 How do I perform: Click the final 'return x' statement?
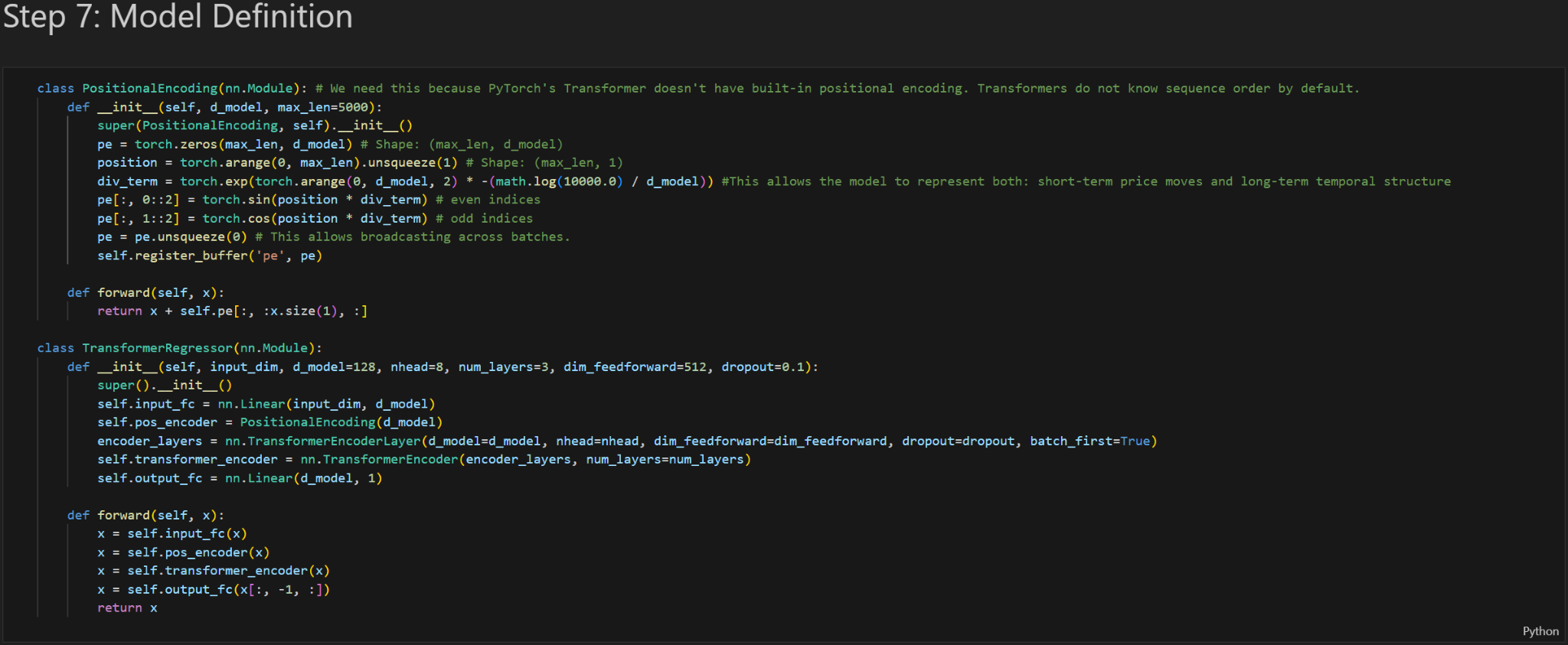(127, 608)
